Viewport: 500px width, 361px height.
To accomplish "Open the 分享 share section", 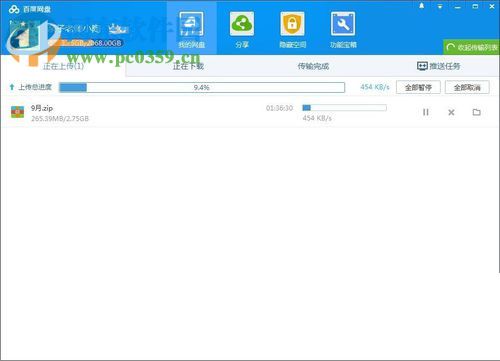I will (x=242, y=30).
